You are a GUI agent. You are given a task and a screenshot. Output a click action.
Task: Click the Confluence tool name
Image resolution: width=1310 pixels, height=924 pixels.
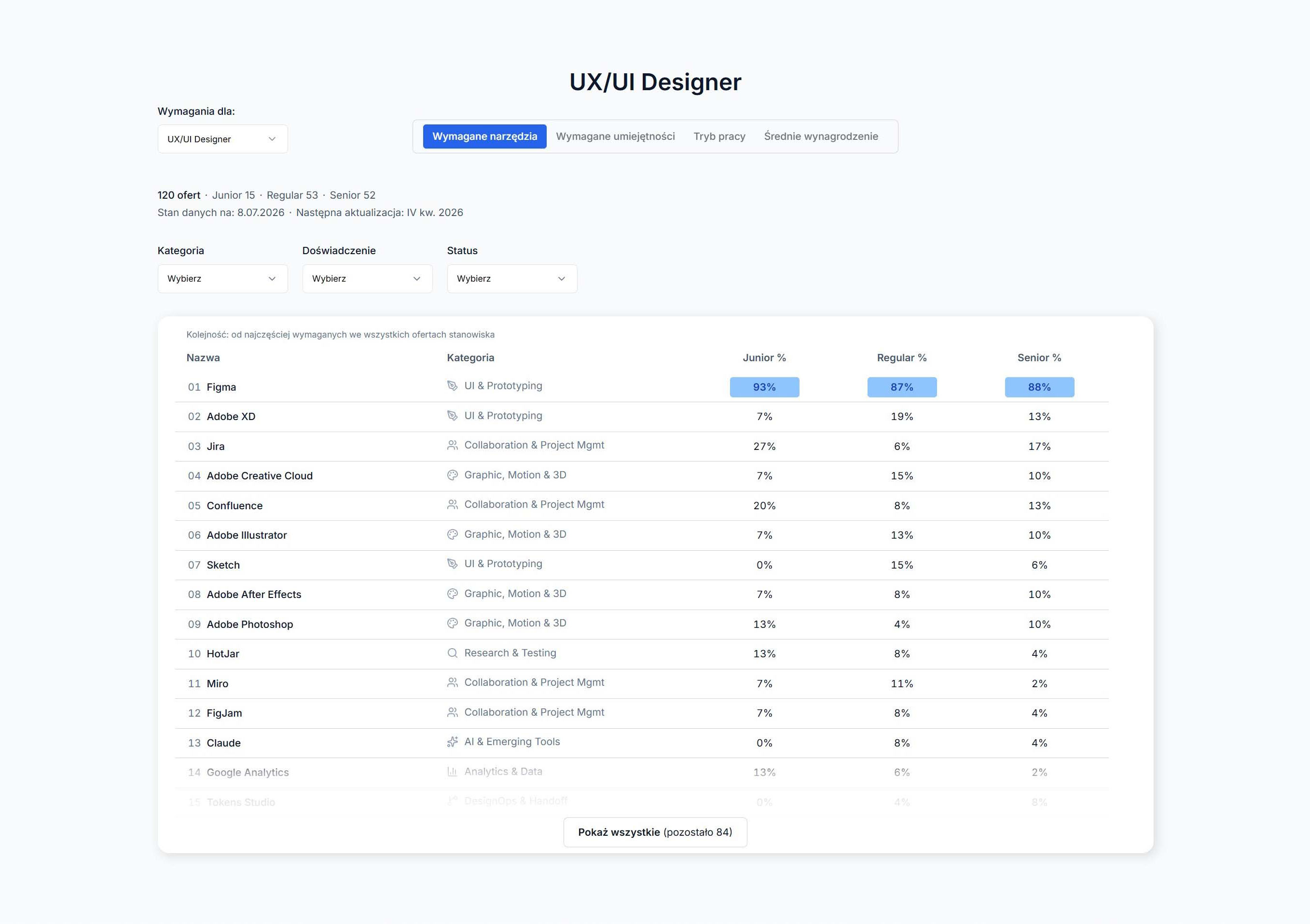click(x=234, y=505)
